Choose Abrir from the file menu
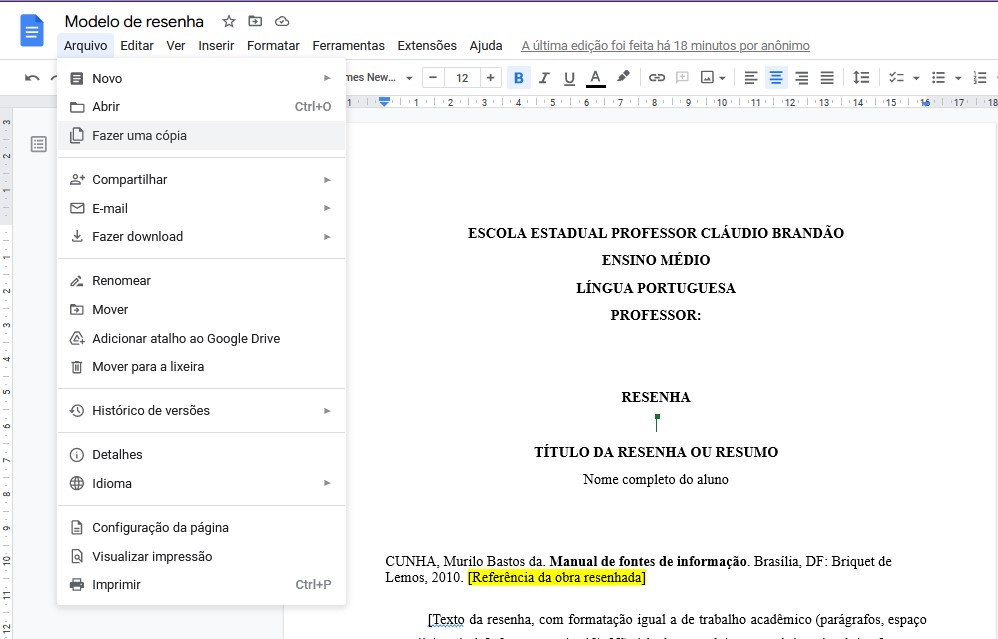The image size is (998, 639). pyautogui.click(x=201, y=106)
